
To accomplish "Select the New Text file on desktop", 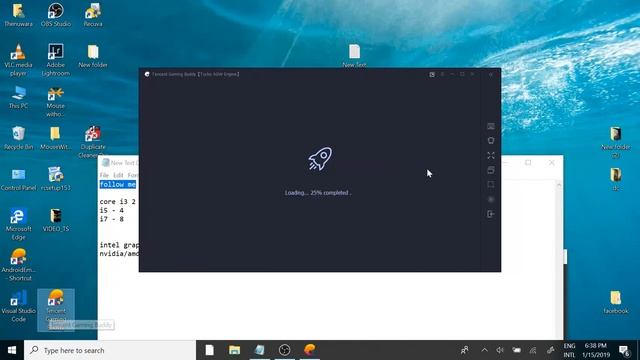I will coord(354,56).
